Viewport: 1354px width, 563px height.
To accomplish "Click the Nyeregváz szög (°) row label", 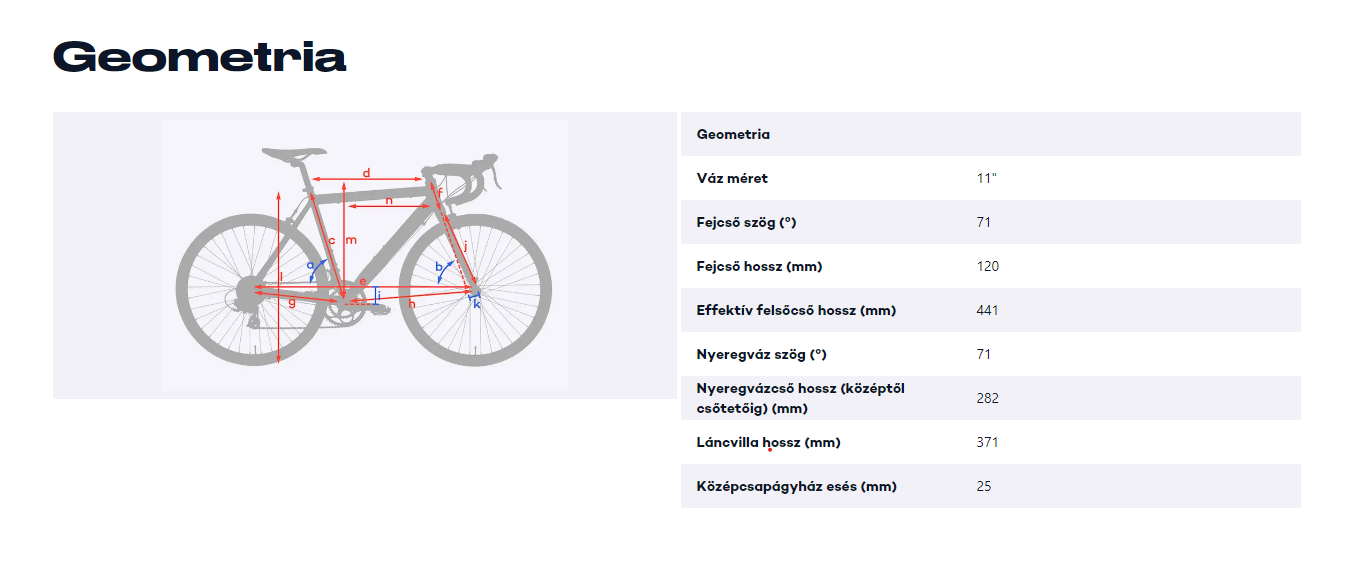I will (x=763, y=354).
